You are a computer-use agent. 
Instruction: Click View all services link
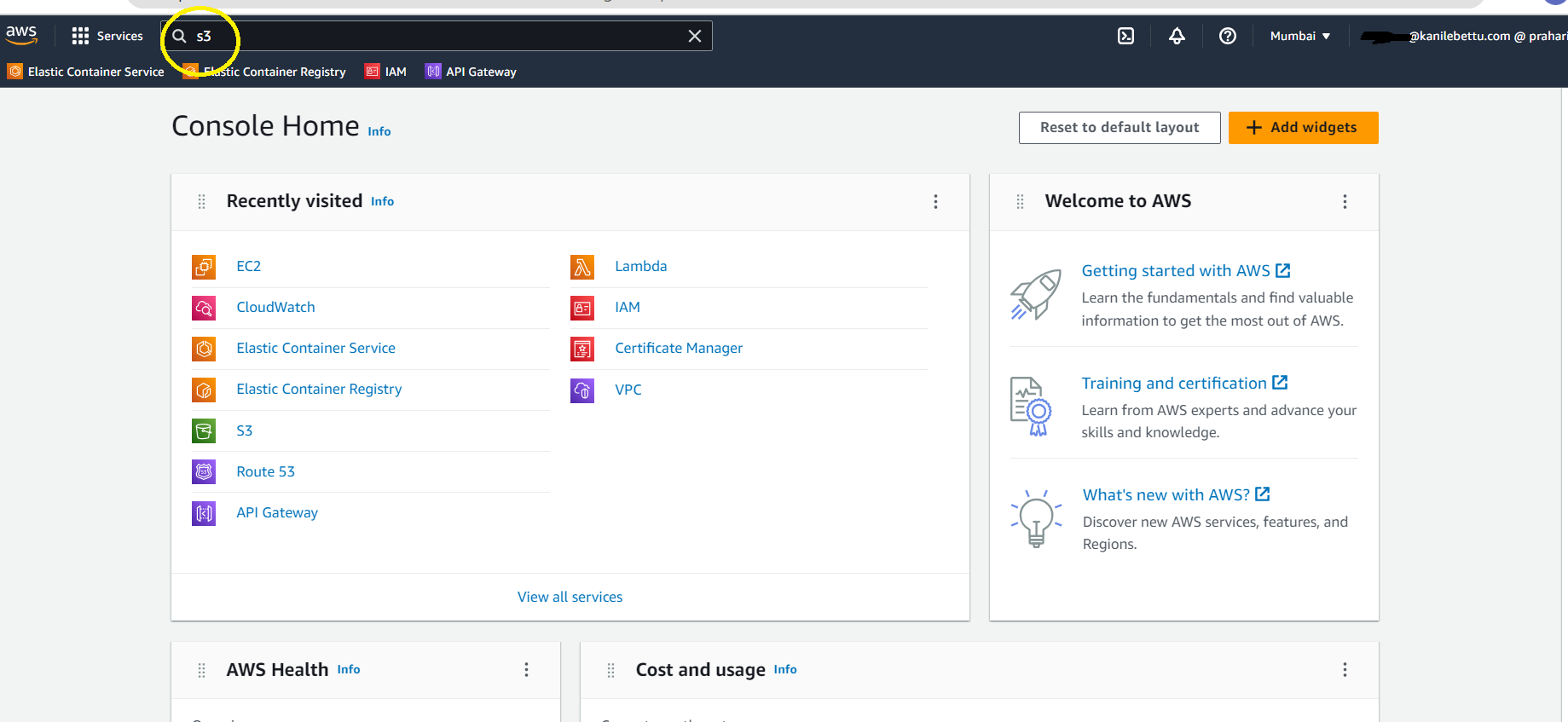(x=570, y=597)
